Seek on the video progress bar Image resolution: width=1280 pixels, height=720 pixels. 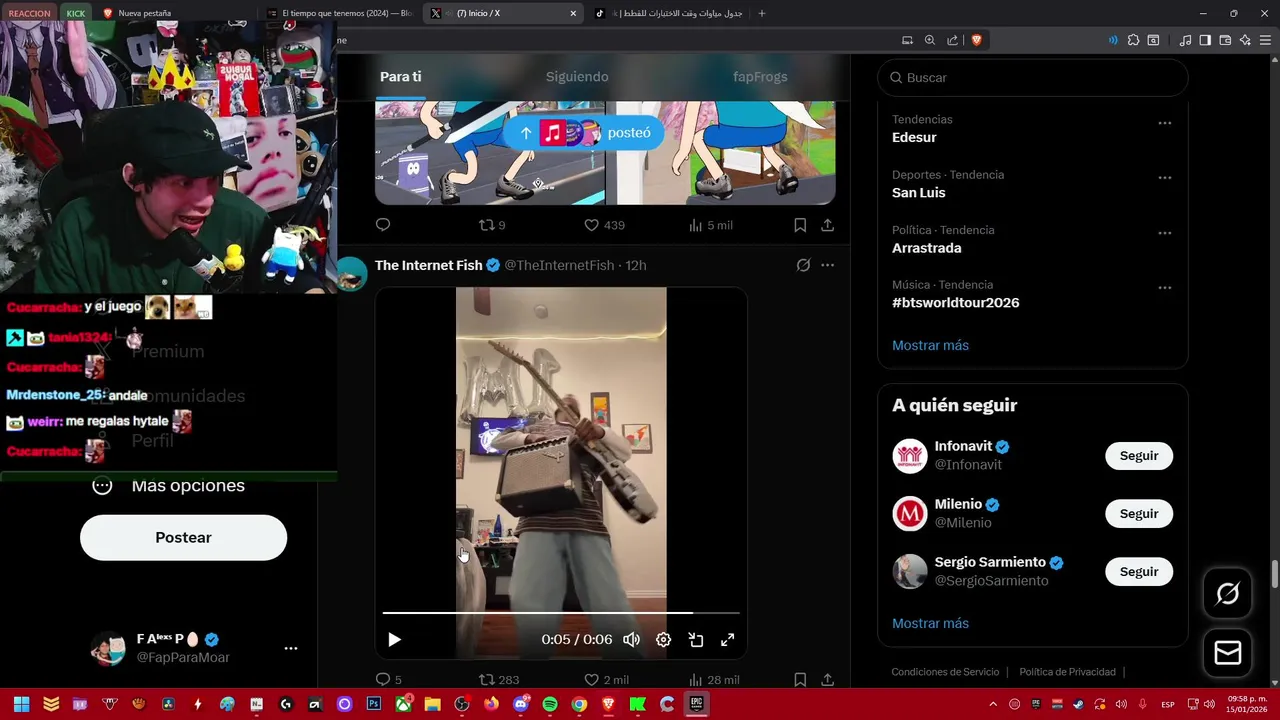(x=561, y=612)
